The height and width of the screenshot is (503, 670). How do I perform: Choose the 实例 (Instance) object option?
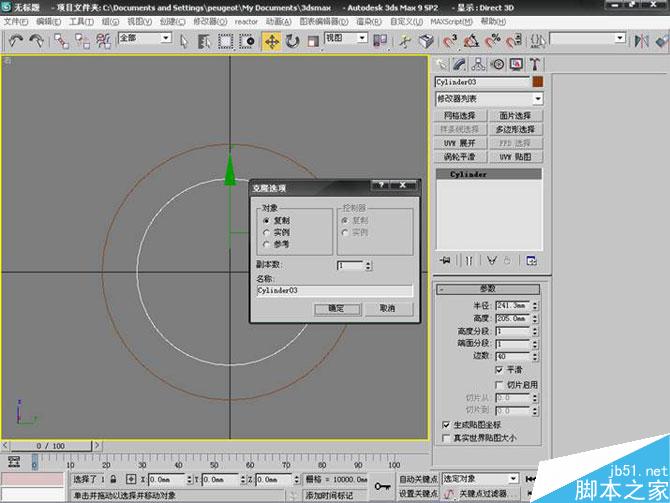[266, 232]
